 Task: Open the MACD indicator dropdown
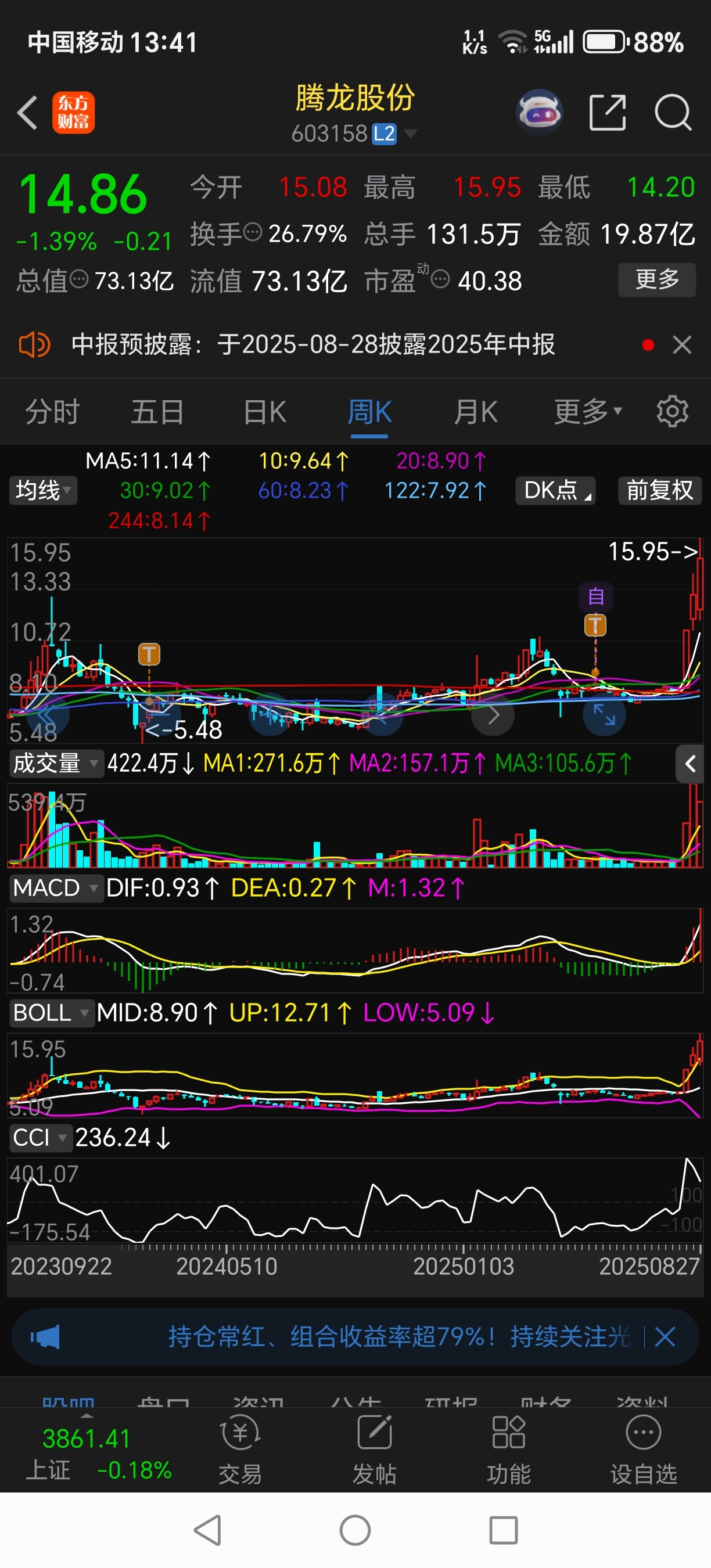coord(55,888)
